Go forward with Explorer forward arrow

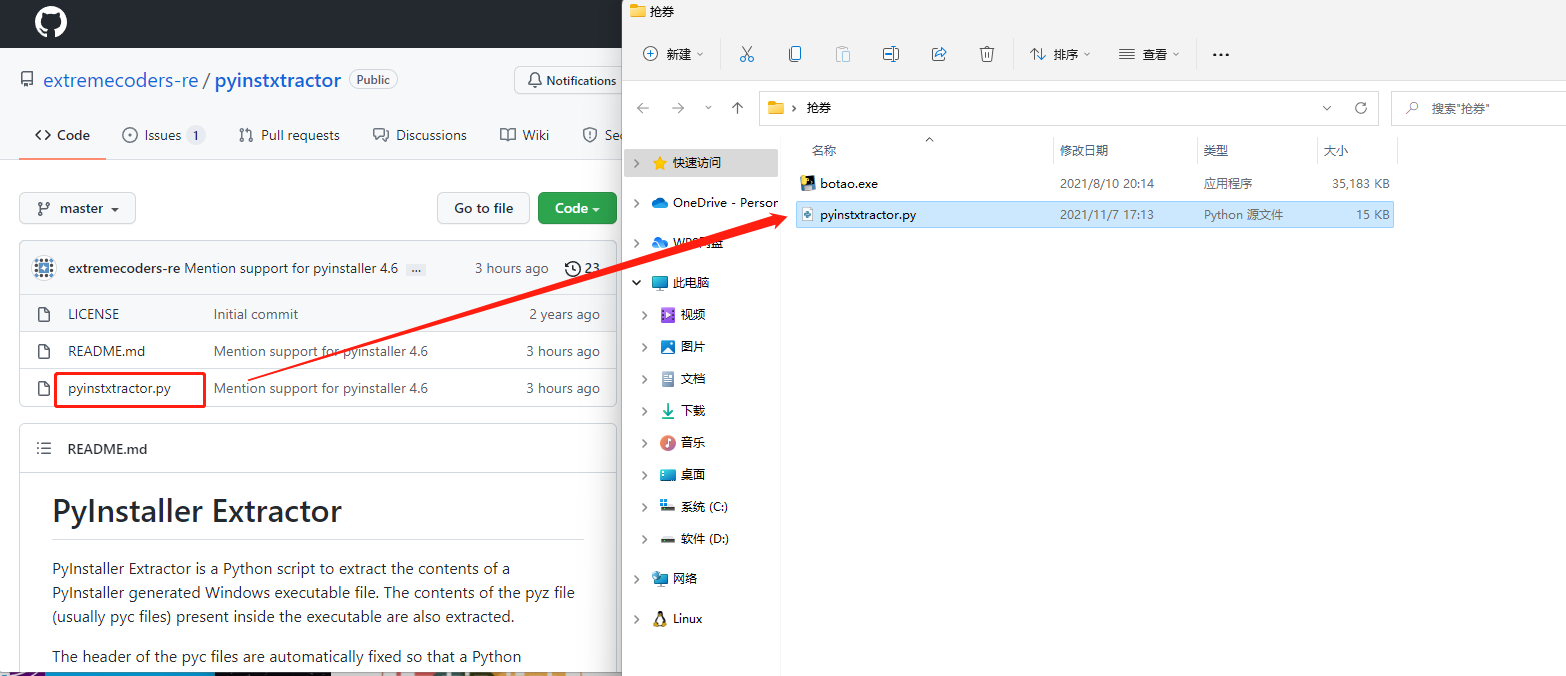pos(678,108)
